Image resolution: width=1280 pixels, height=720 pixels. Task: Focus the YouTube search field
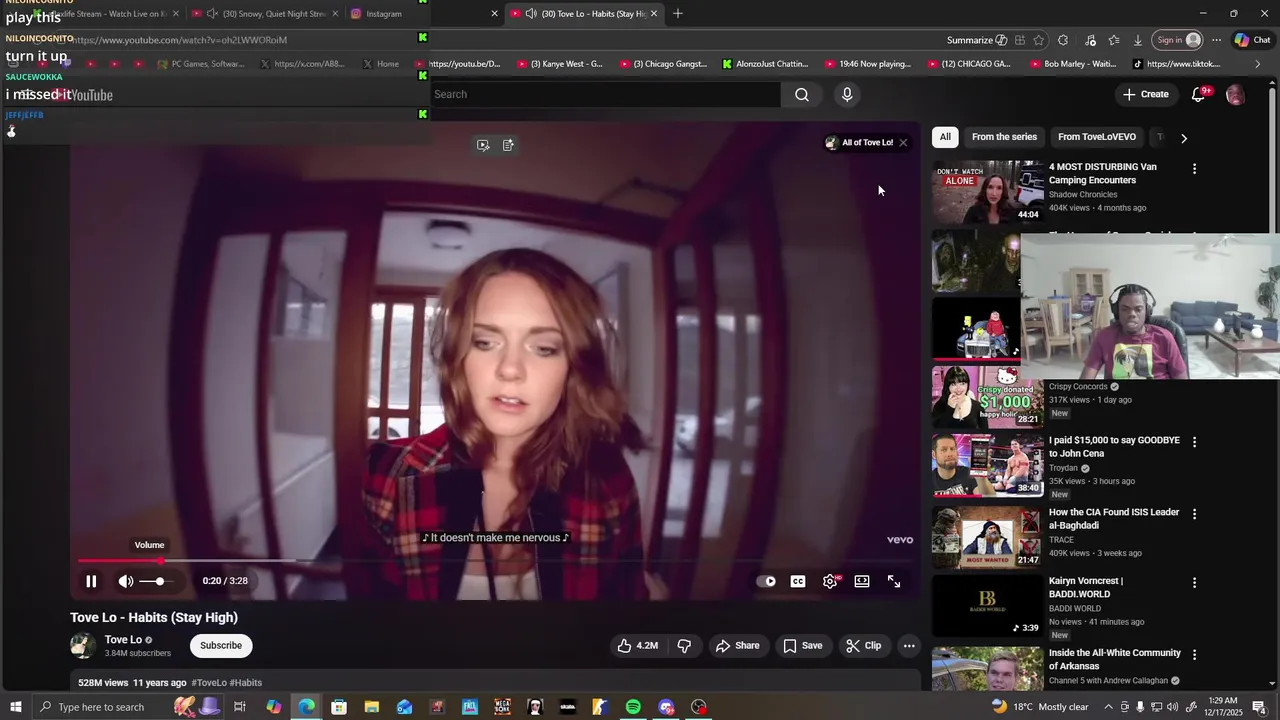coord(605,94)
